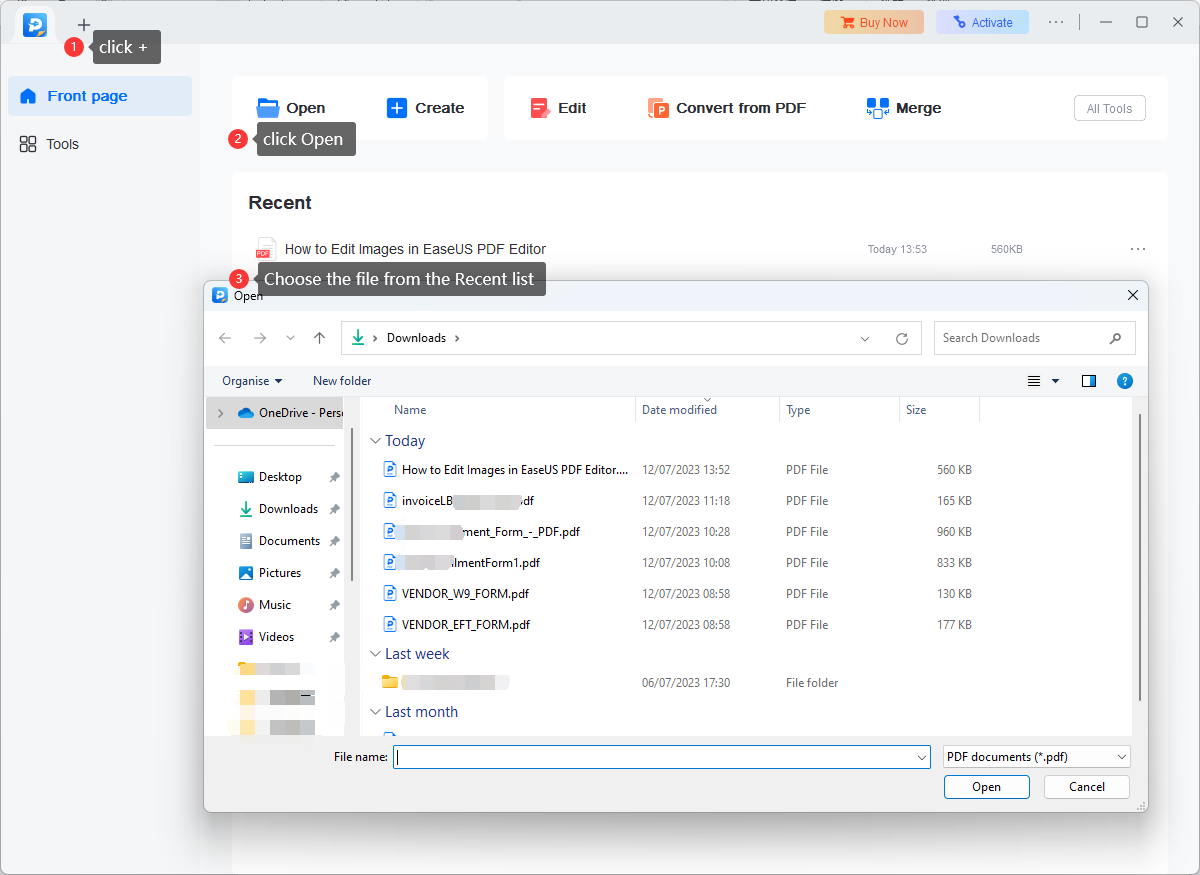Click New folder in the dialog
This screenshot has height=875, width=1200.
point(342,381)
